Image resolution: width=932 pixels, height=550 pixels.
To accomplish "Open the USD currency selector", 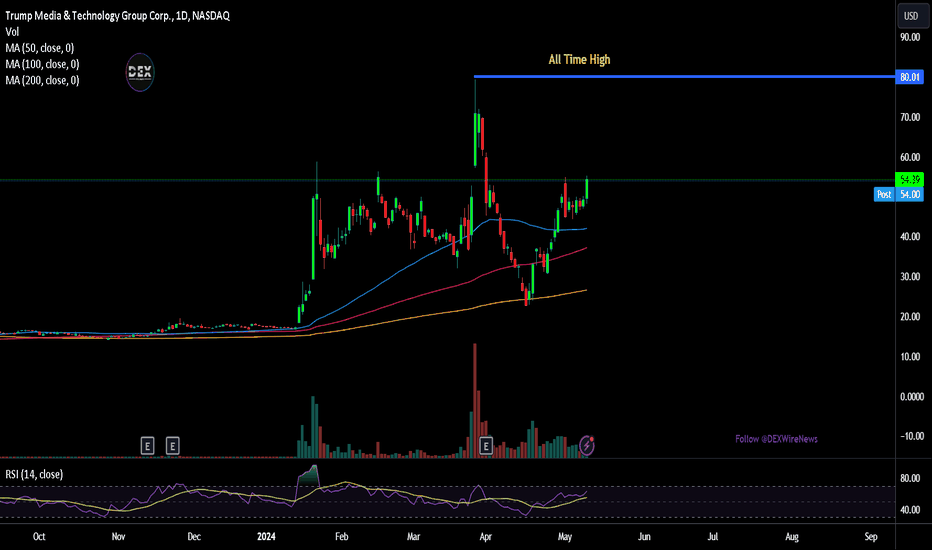I will point(911,16).
